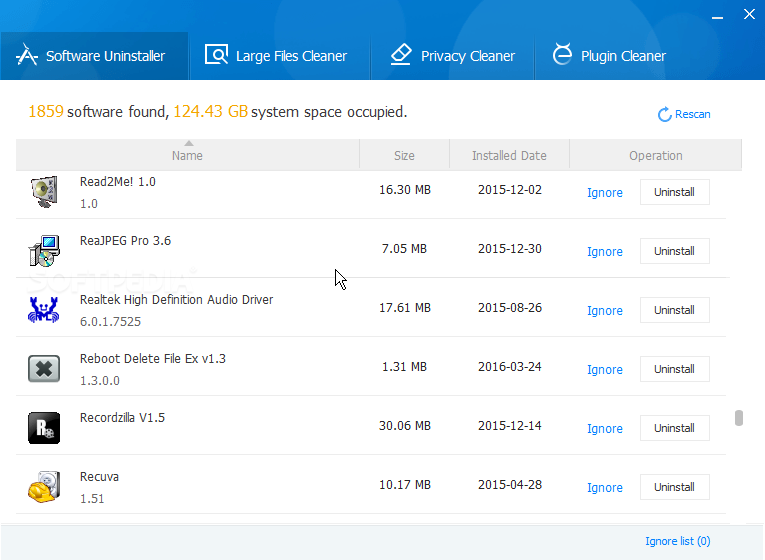The height and width of the screenshot is (560, 765).
Task: Sort list by Size column header
Action: (404, 155)
